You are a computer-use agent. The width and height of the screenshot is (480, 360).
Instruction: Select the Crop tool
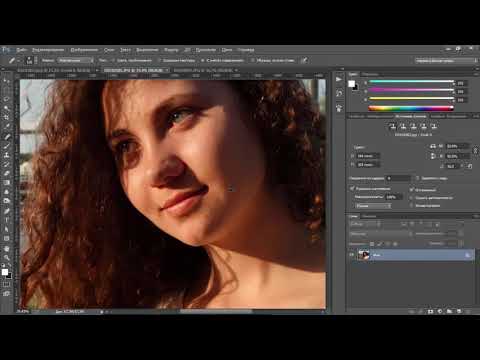click(x=6, y=118)
